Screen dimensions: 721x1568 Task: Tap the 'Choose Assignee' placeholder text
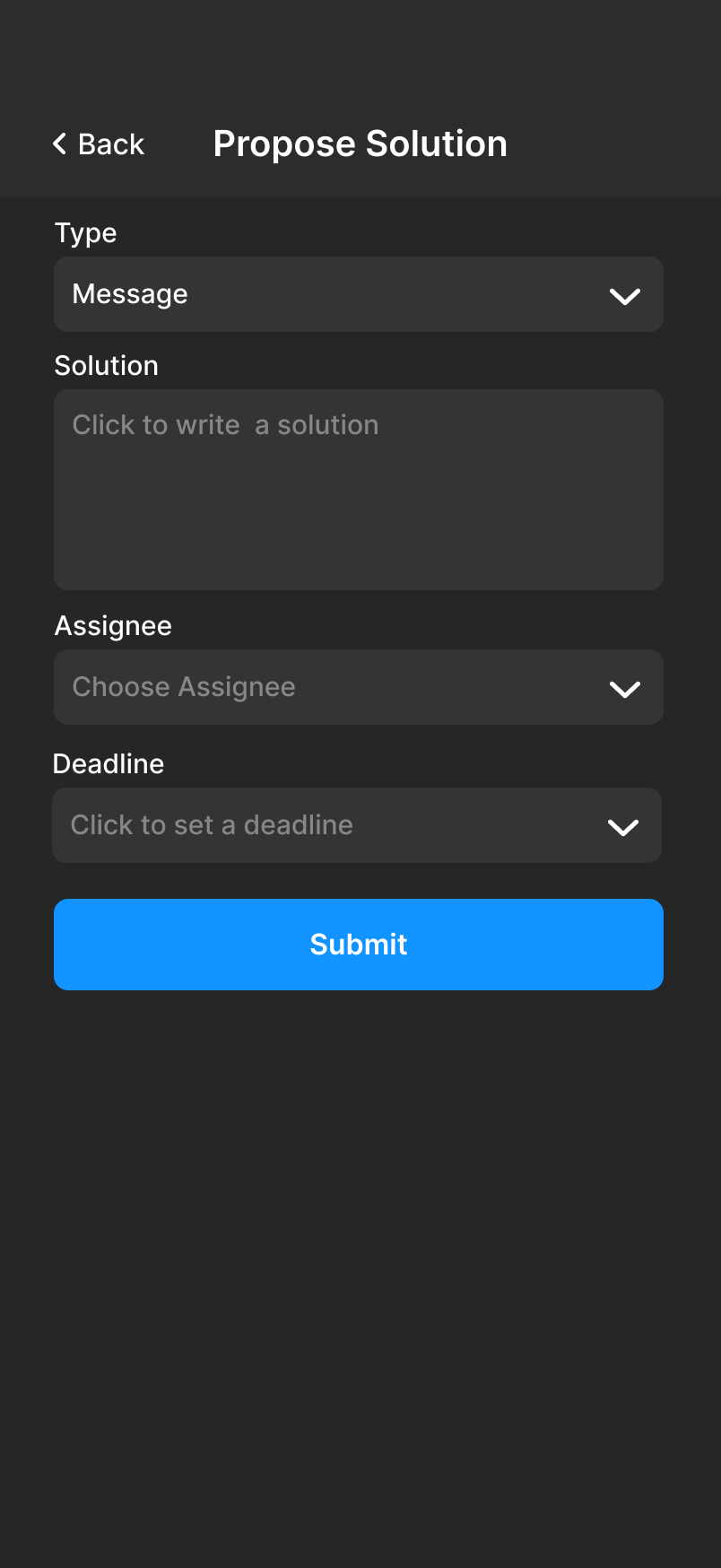click(x=184, y=687)
